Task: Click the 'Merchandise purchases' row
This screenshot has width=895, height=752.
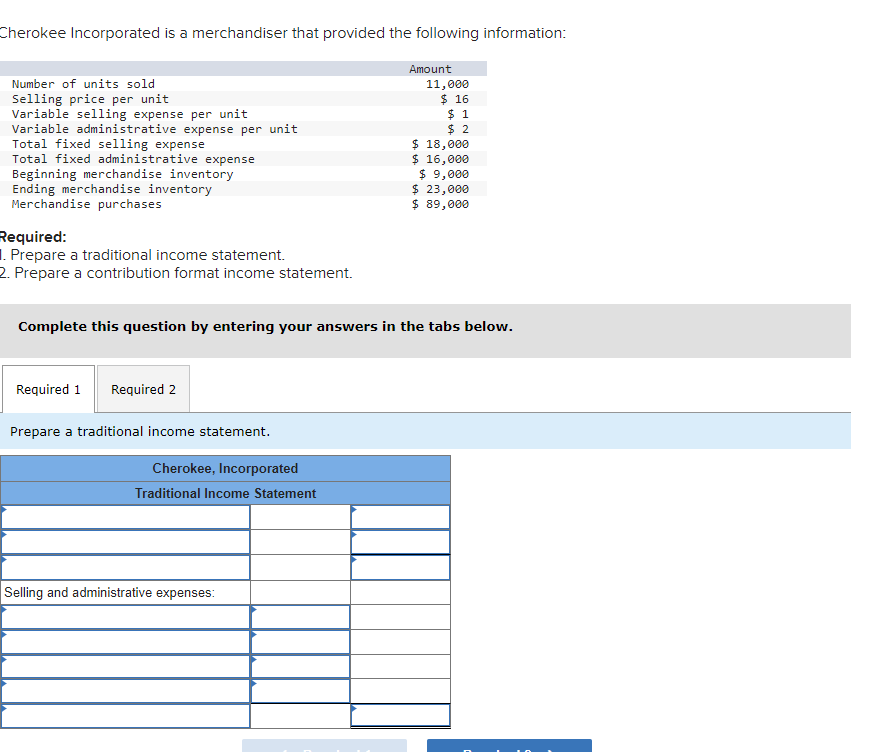Action: (x=243, y=204)
